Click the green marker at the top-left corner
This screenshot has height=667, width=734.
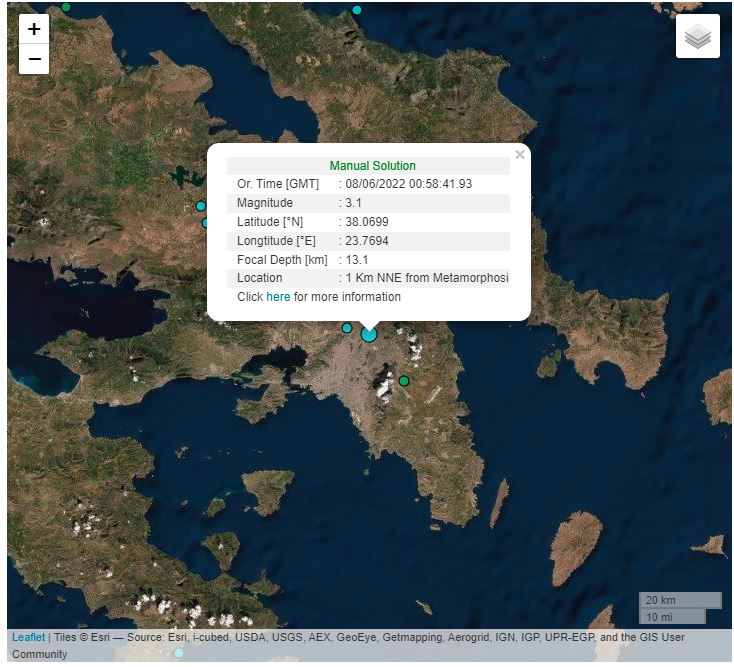66,7
